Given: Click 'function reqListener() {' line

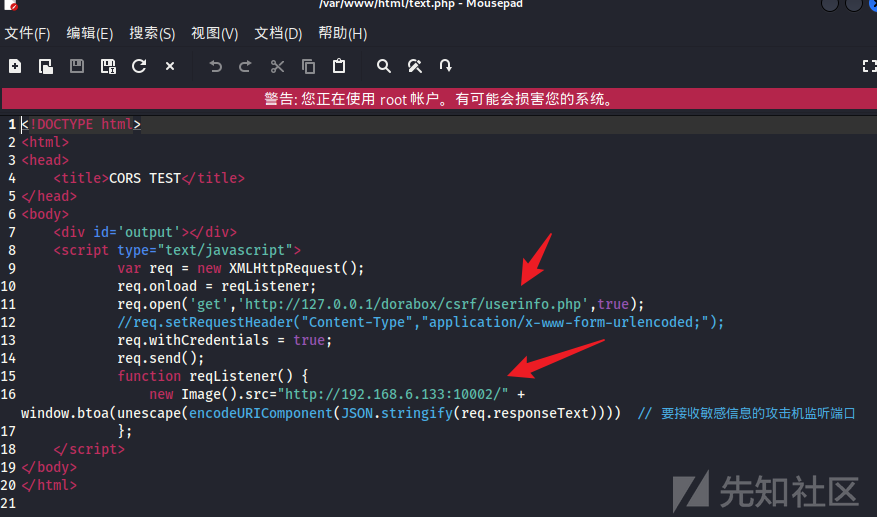Looking at the screenshot, I should 213,376.
